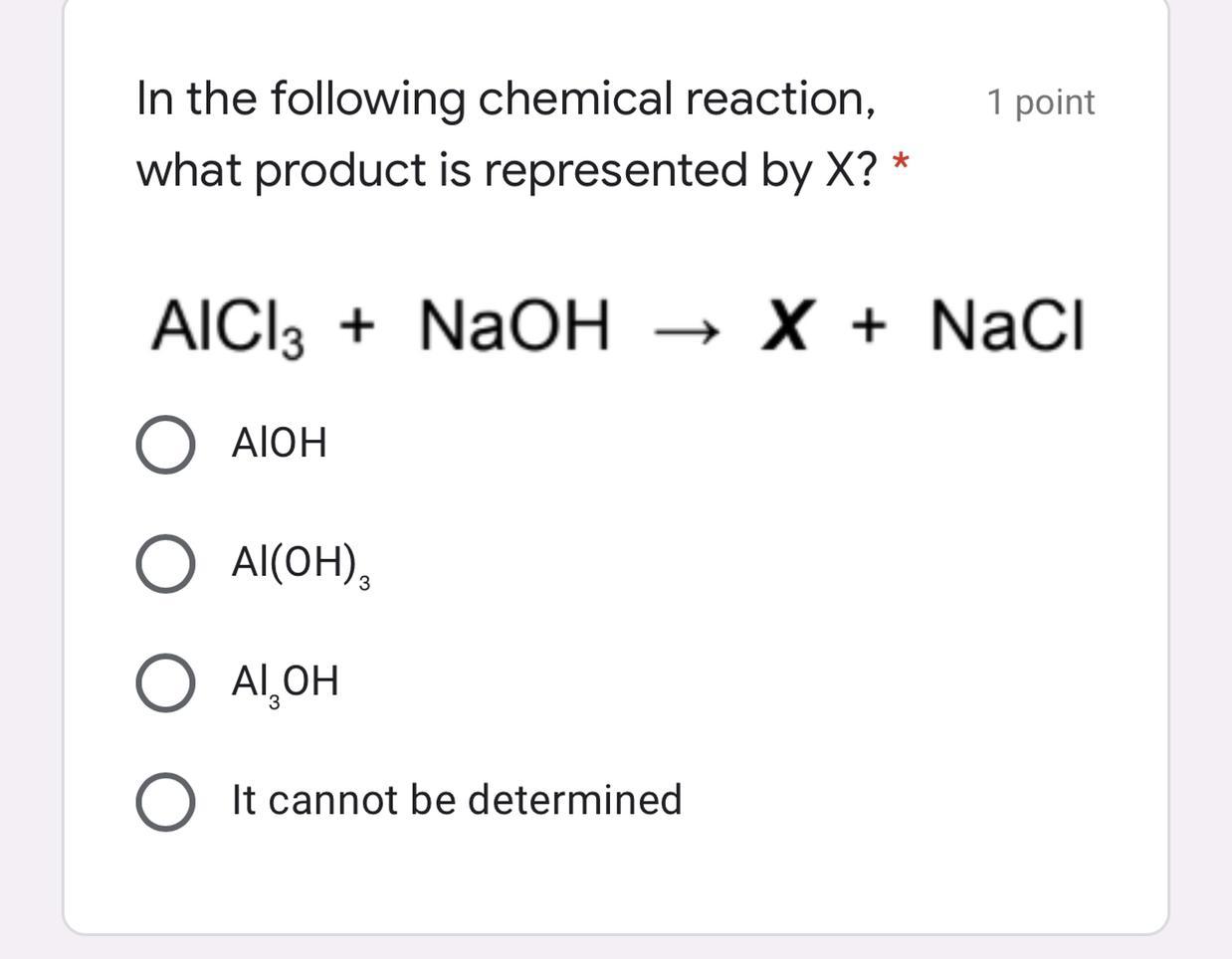Click NaOH in the reaction equation
This screenshot has width=1232, height=959.
tap(513, 325)
